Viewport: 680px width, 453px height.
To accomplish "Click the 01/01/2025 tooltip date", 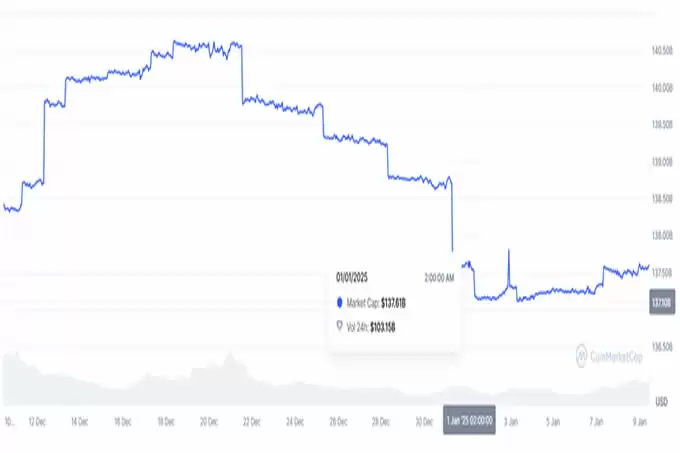I will pyautogui.click(x=354, y=277).
